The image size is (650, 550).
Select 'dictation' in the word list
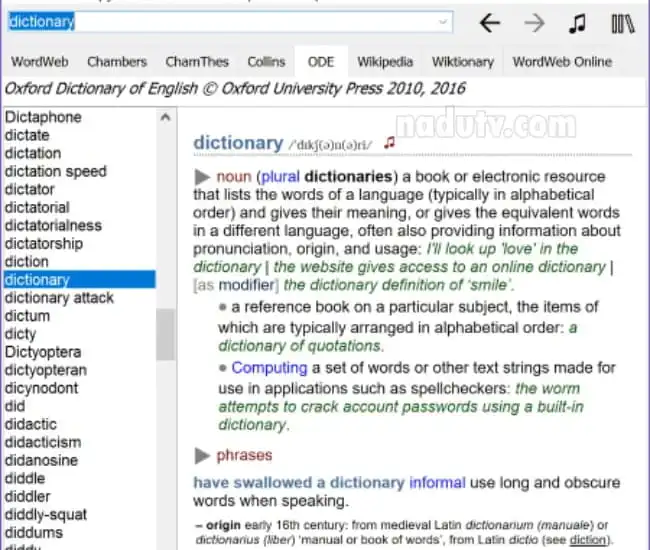tap(33, 153)
